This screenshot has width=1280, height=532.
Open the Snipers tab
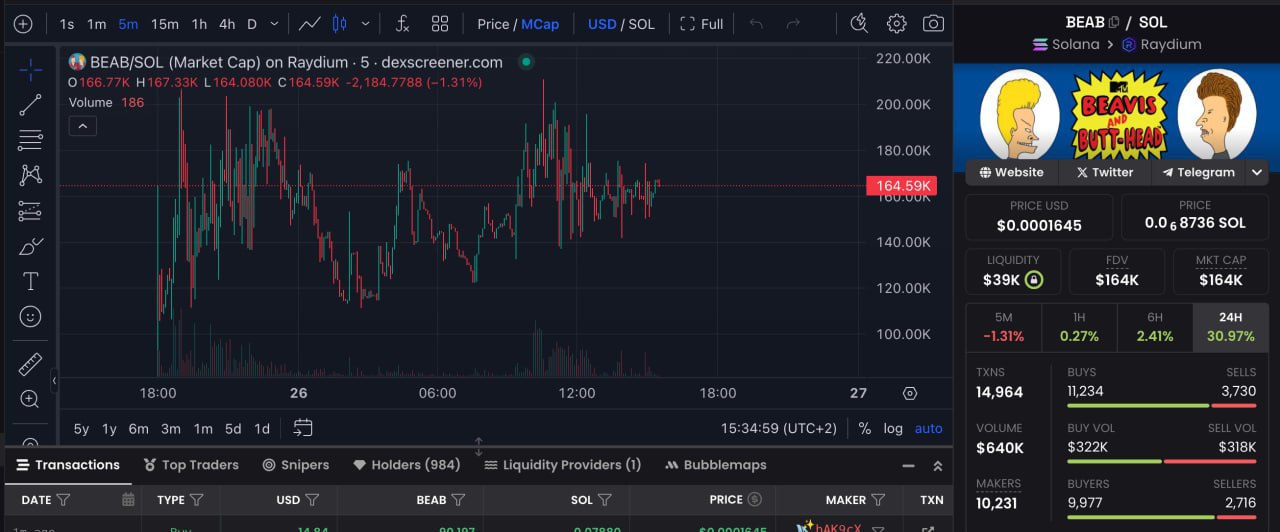click(x=296, y=465)
